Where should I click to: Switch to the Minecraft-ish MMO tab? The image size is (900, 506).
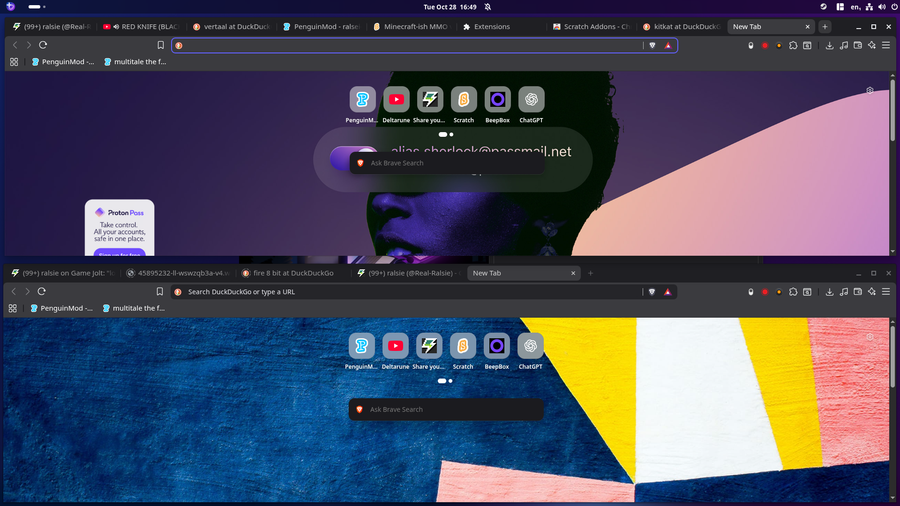[x=411, y=26]
